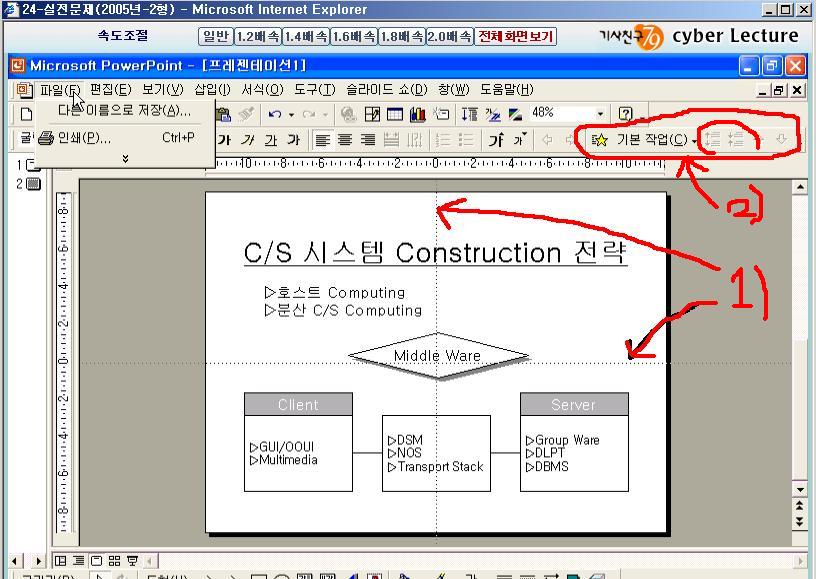Open the 파일(F) menu
The width and height of the screenshot is (816, 579).
coord(60,90)
